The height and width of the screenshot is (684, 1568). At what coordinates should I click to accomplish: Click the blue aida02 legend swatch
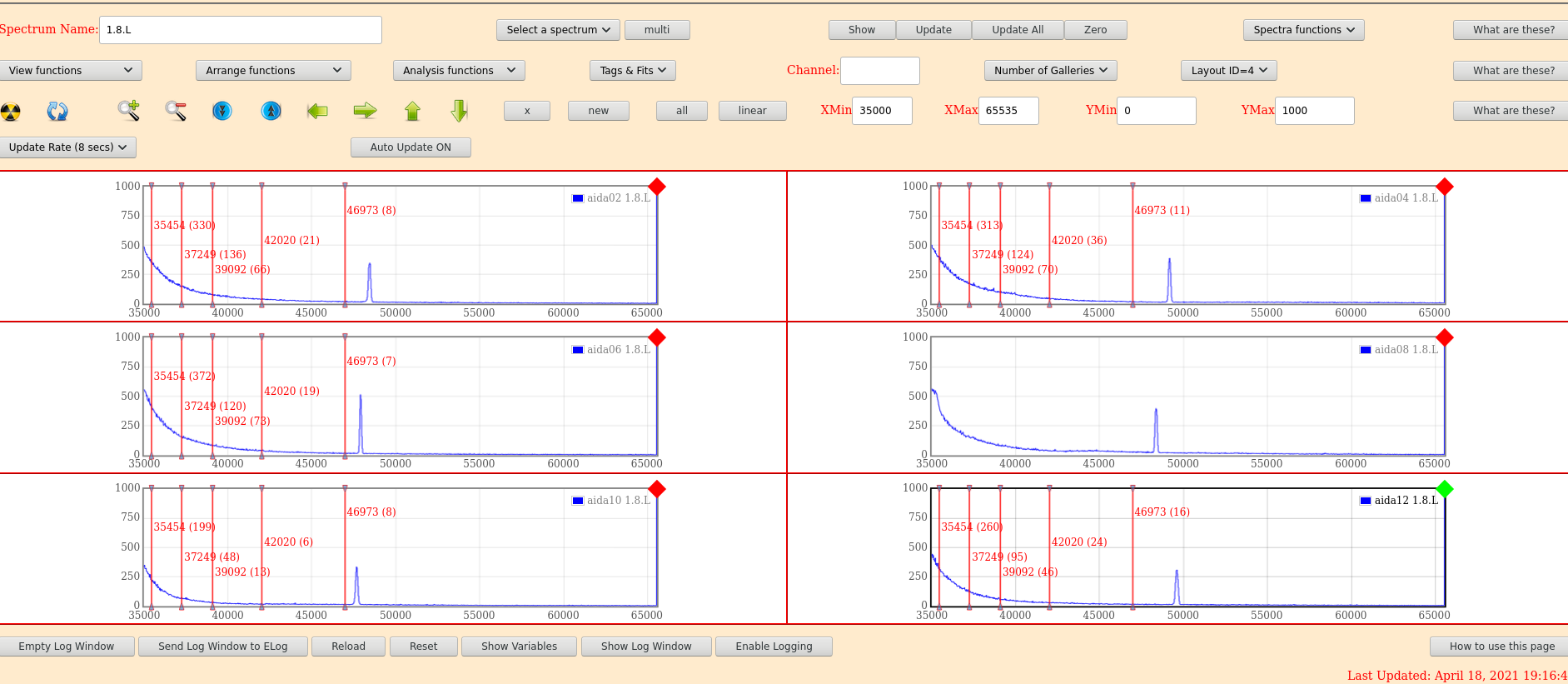click(578, 198)
